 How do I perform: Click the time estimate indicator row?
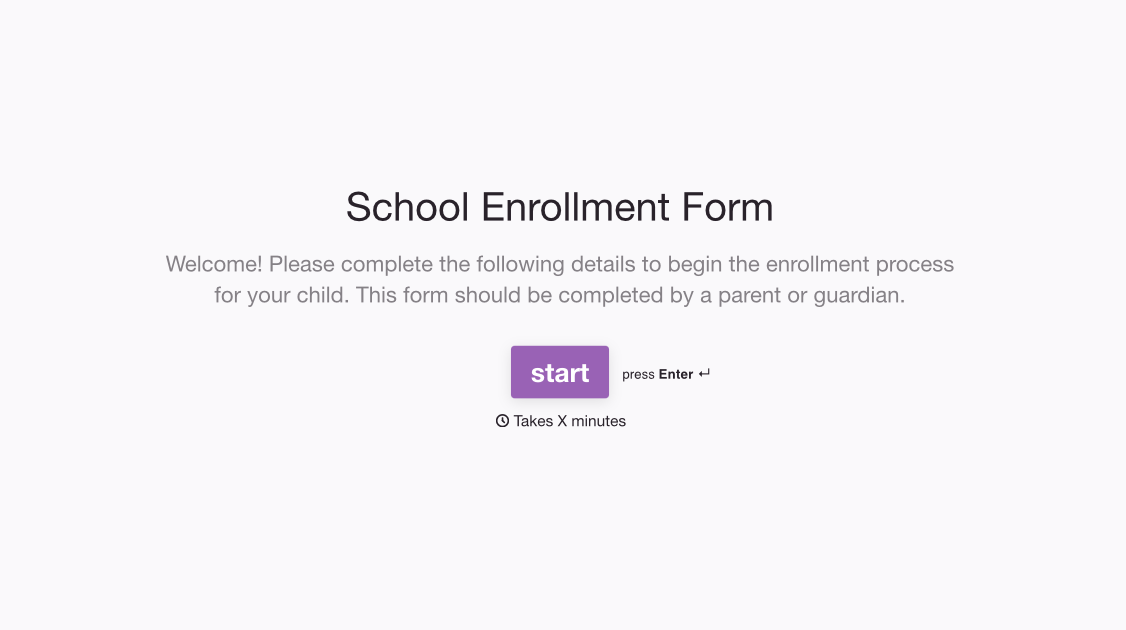560,421
